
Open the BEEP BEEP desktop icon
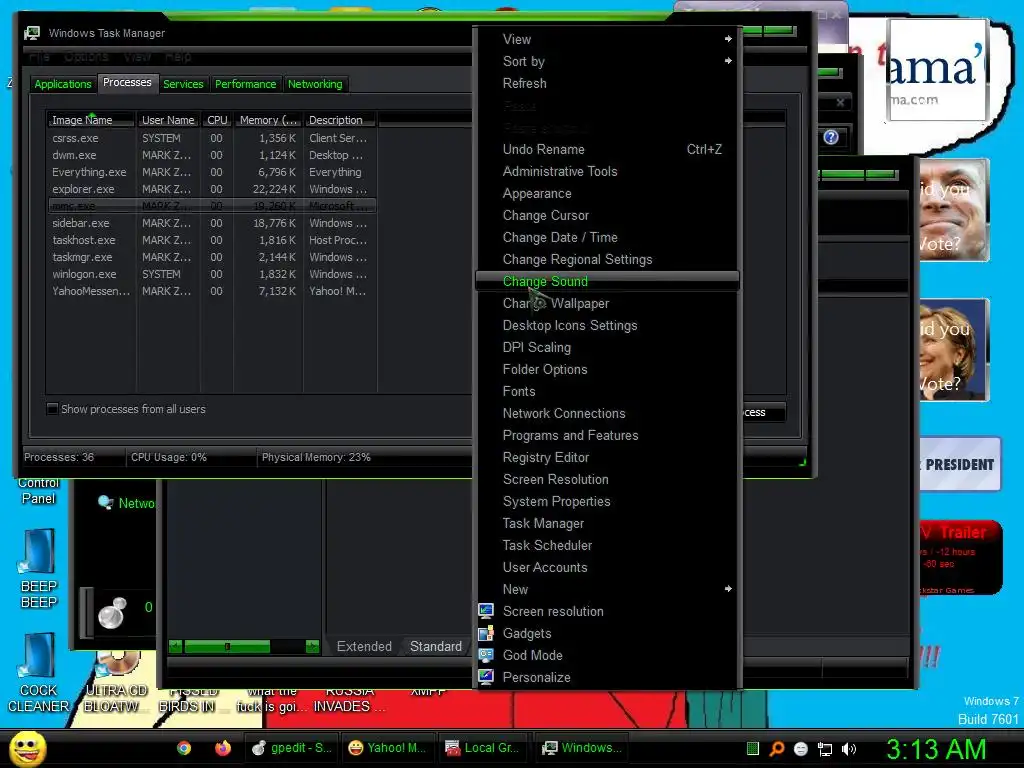click(x=38, y=568)
